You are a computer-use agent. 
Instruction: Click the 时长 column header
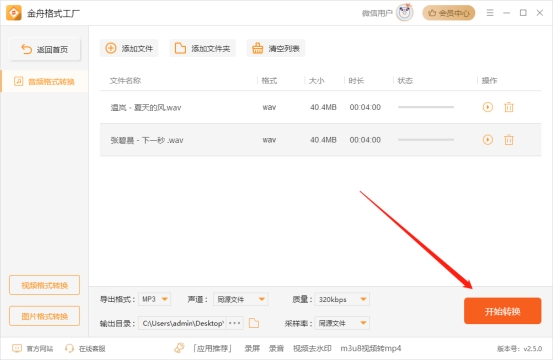[356, 81]
